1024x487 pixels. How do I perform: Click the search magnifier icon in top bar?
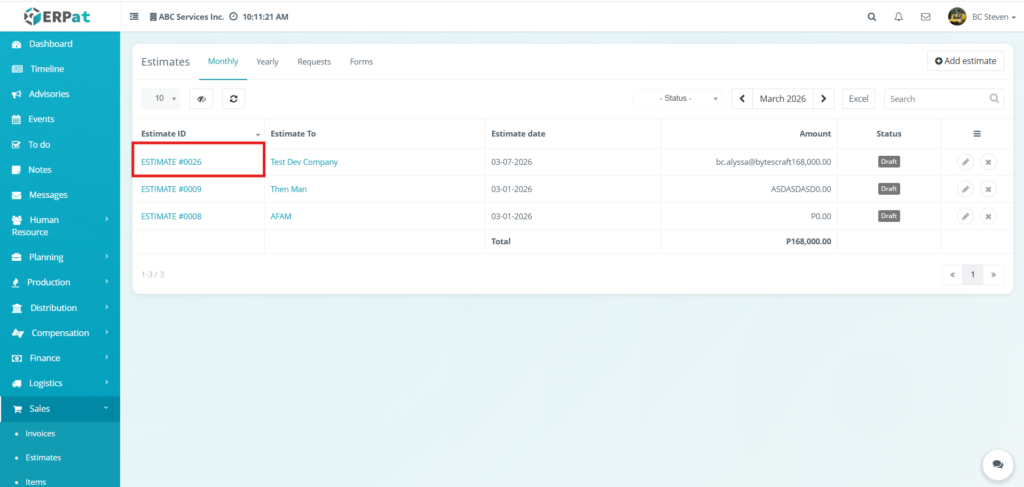pyautogui.click(x=872, y=17)
